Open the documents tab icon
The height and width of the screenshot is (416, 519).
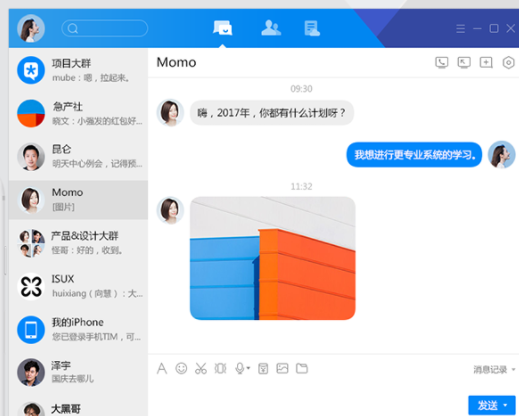pos(312,28)
